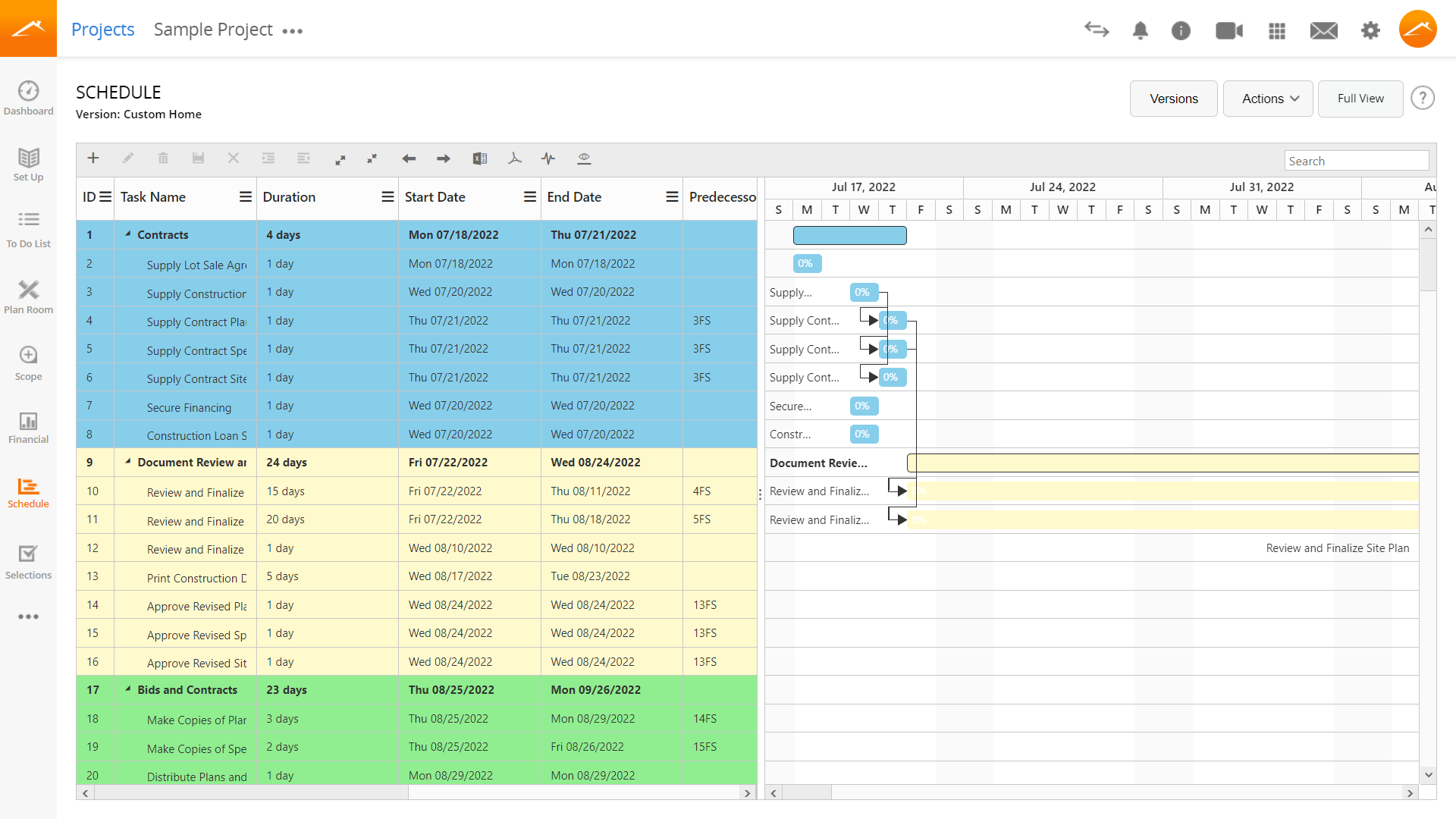1456x819 pixels.
Task: Collapse the Bids and Contracts group
Action: tap(128, 689)
